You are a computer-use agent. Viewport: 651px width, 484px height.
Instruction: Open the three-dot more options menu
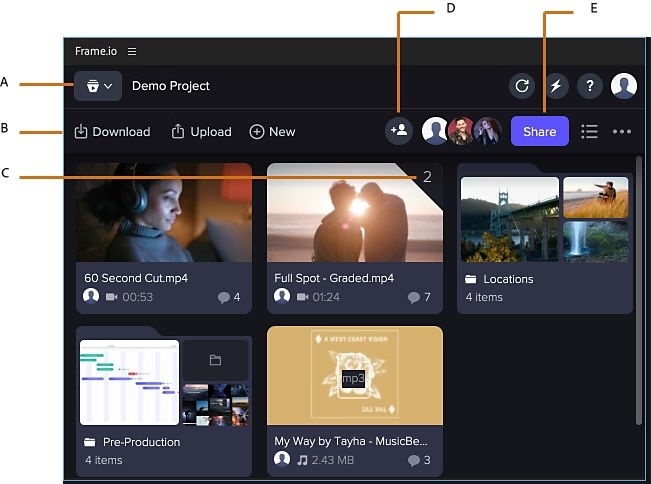click(622, 132)
